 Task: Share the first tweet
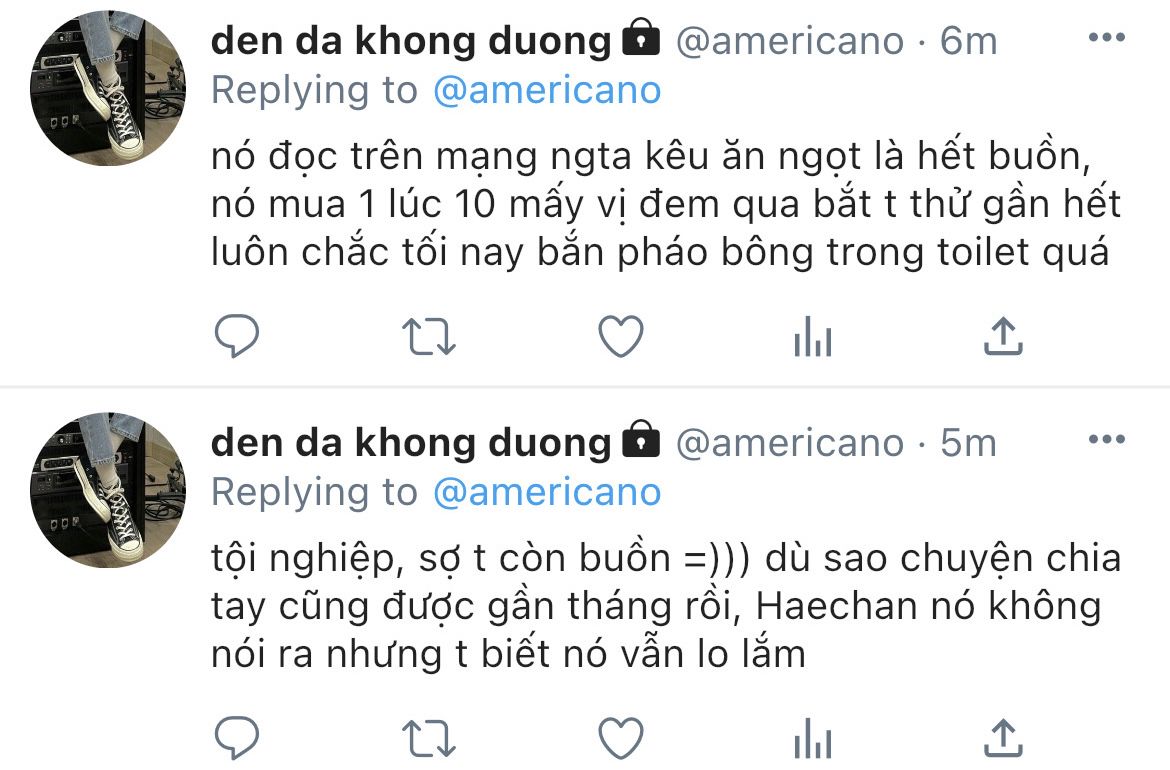pyautogui.click(x=1003, y=336)
